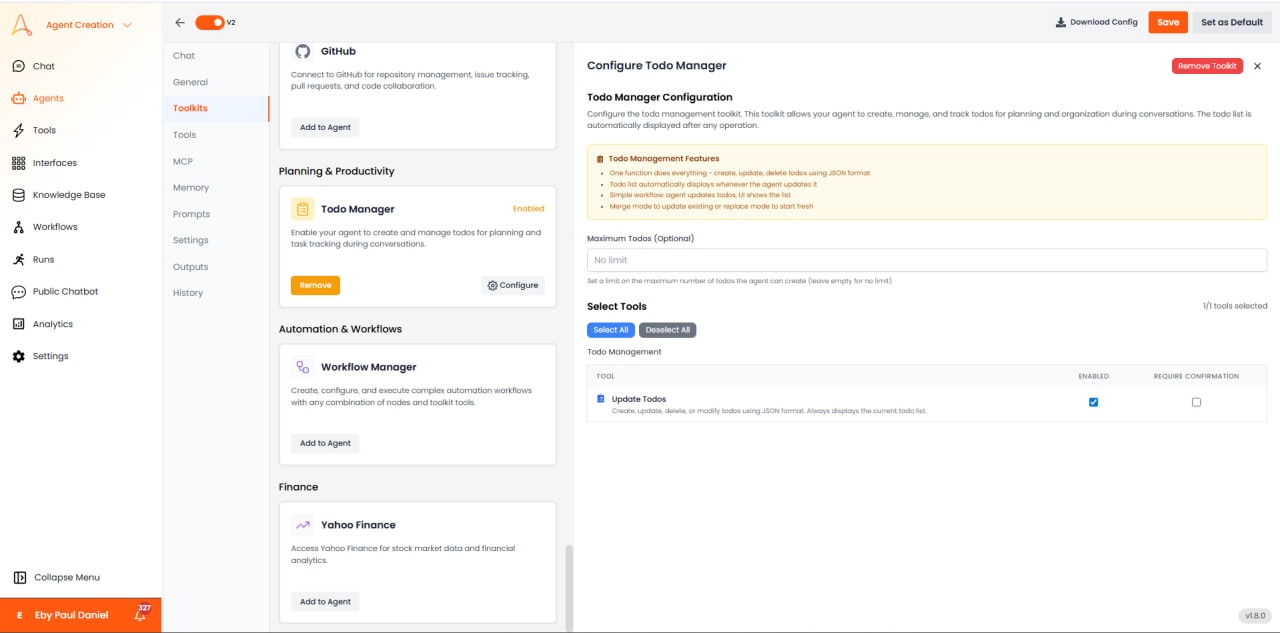Image resolution: width=1280 pixels, height=633 pixels.
Task: Uncheck Enabled for the Update Todos tool
Action: coord(1093,402)
